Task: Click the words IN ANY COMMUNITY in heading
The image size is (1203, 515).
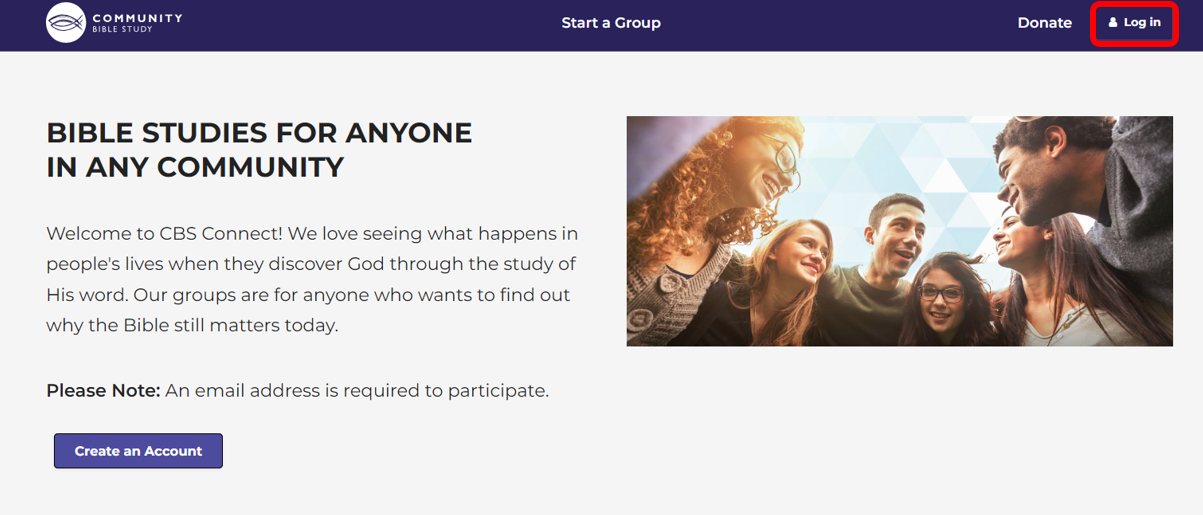Action: click(195, 167)
